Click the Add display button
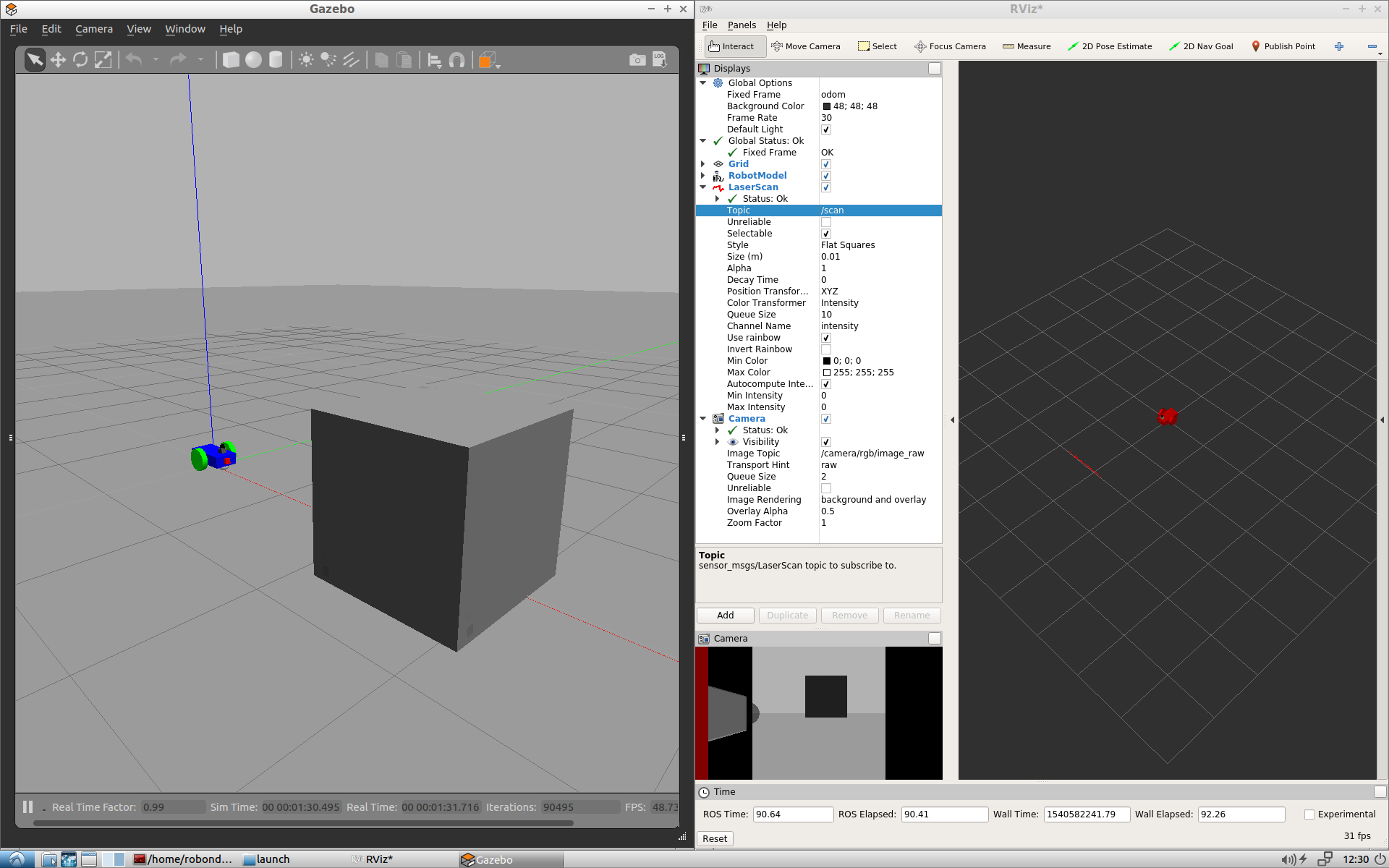Viewport: 1389px width, 868px height. 726,616
